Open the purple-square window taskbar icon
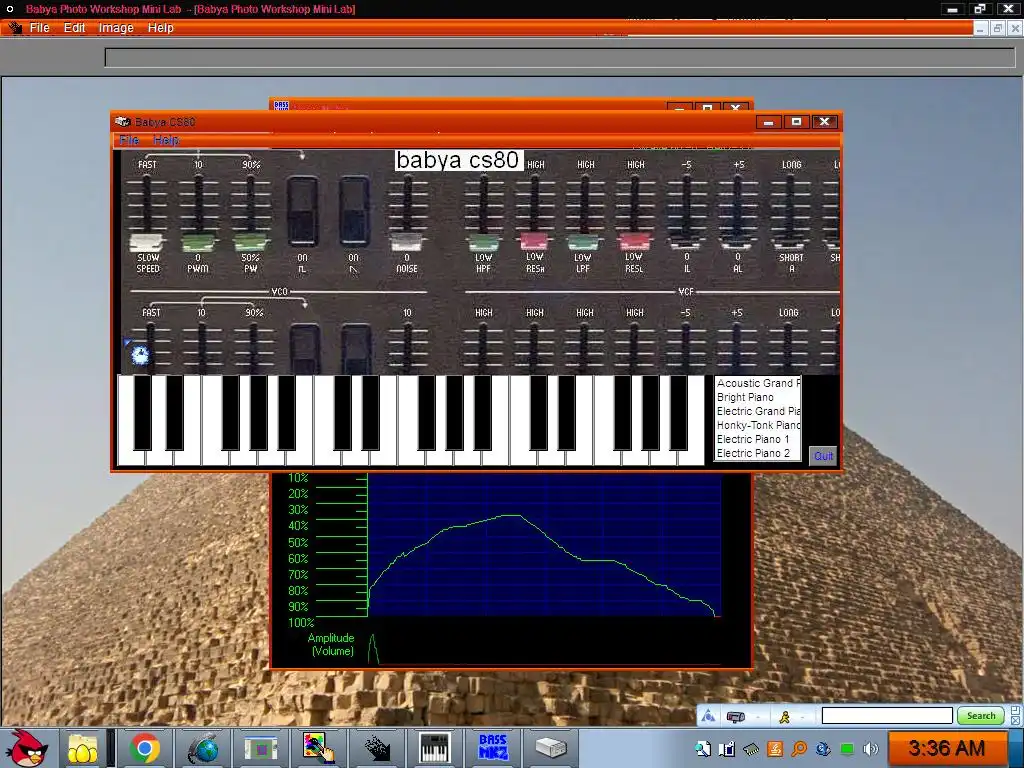 click(261, 748)
